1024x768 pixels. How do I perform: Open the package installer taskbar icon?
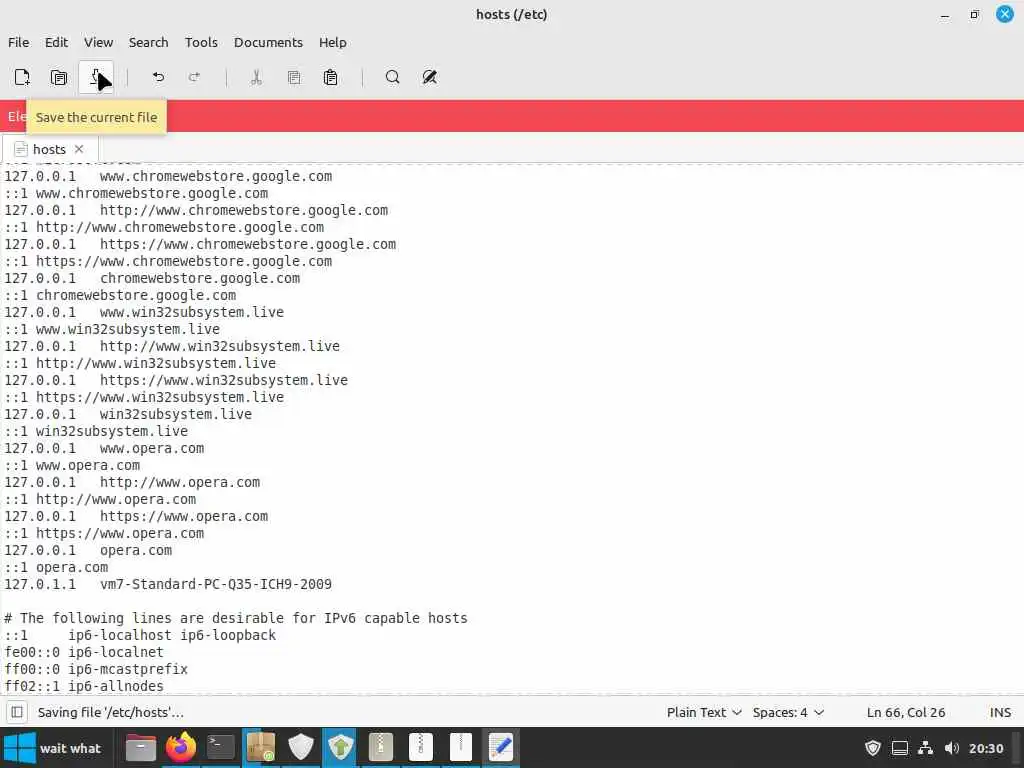click(261, 748)
